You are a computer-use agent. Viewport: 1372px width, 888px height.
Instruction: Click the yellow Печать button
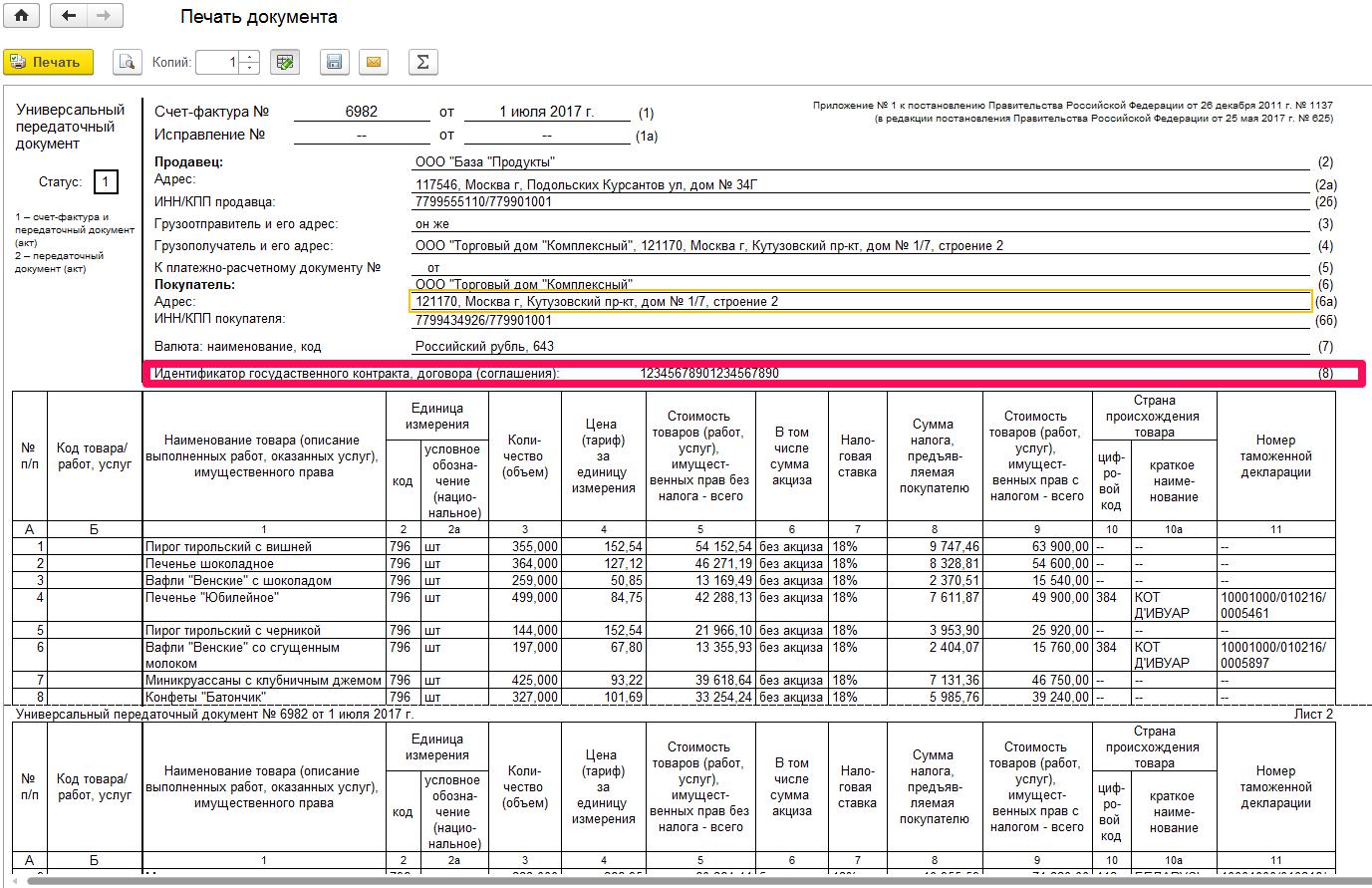tap(49, 63)
